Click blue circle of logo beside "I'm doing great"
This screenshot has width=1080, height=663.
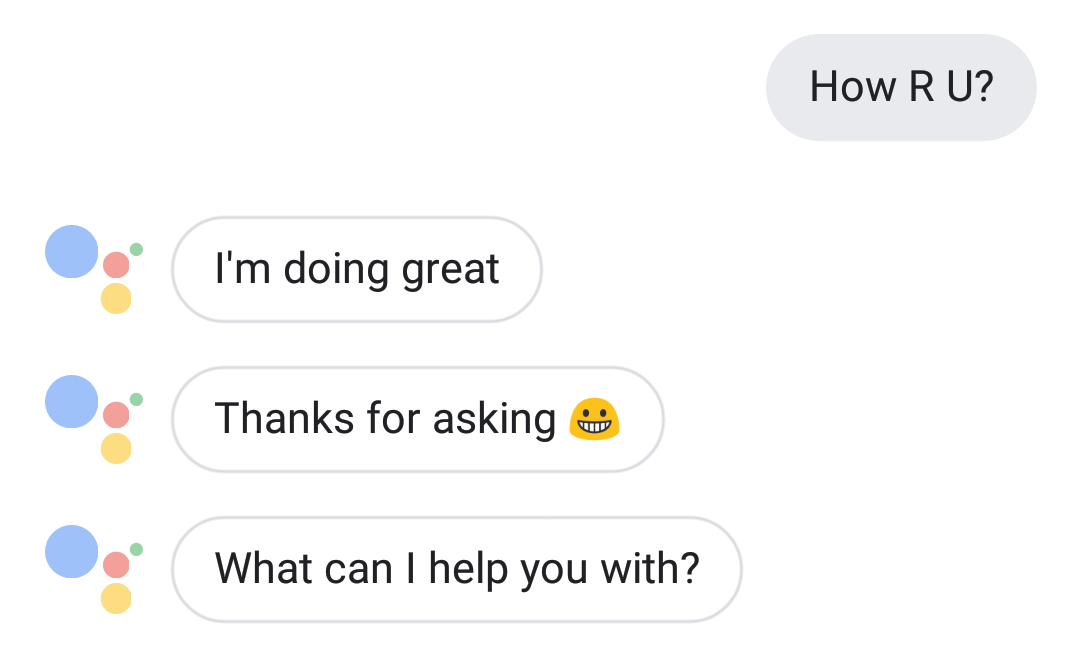(72, 251)
